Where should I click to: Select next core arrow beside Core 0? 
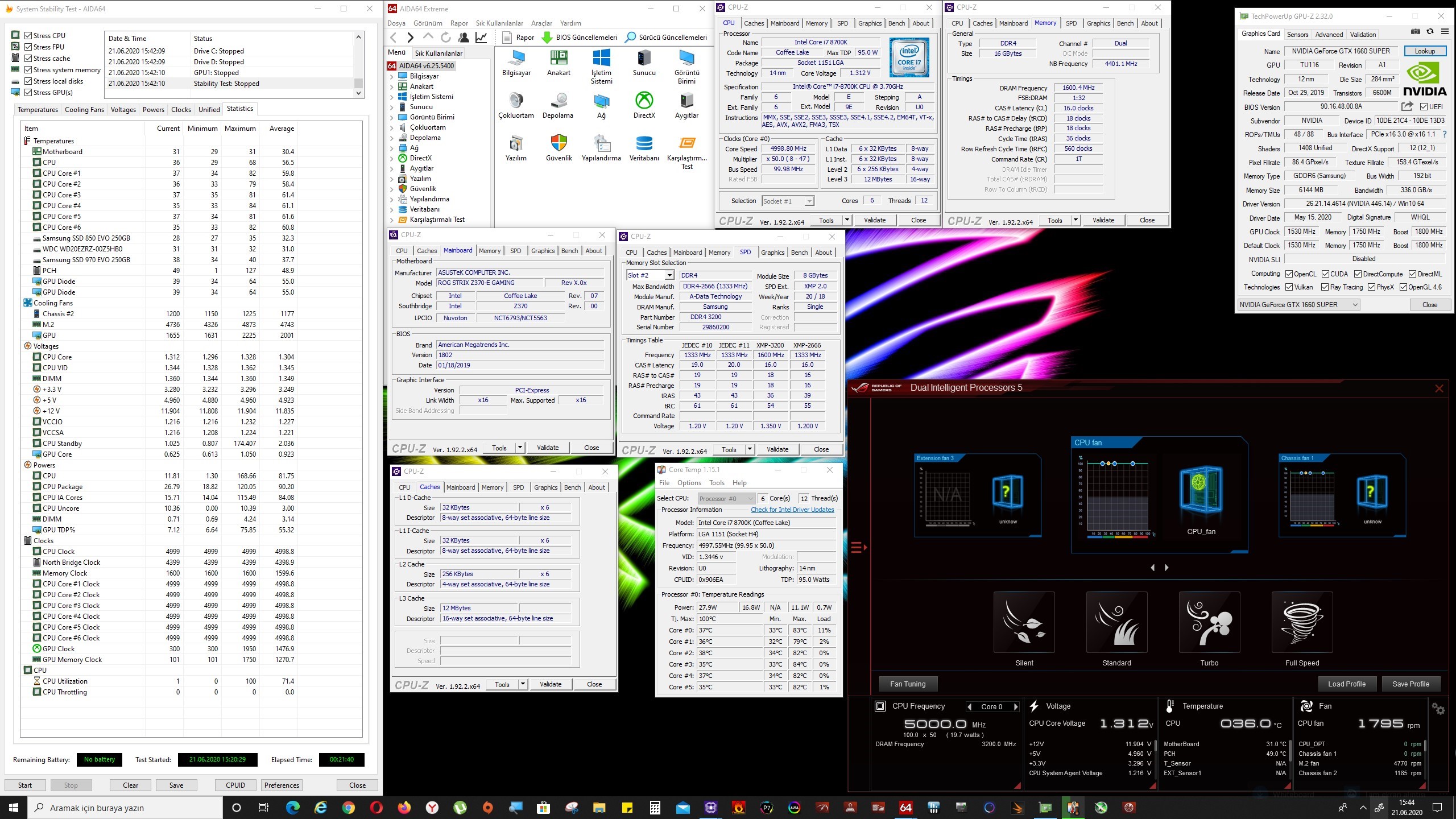1016,706
